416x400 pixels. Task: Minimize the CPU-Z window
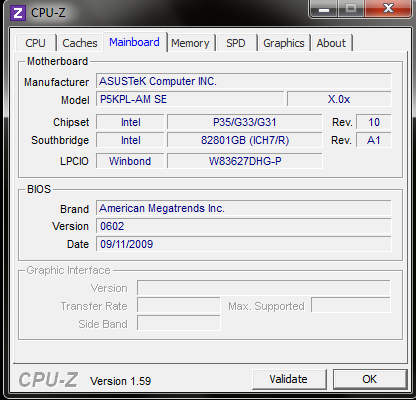(x=324, y=8)
